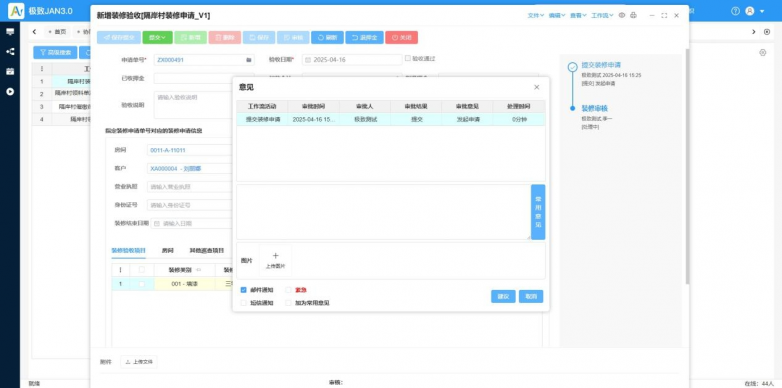Open the 工作流 menu
This screenshot has height=388, width=782.
602,15
